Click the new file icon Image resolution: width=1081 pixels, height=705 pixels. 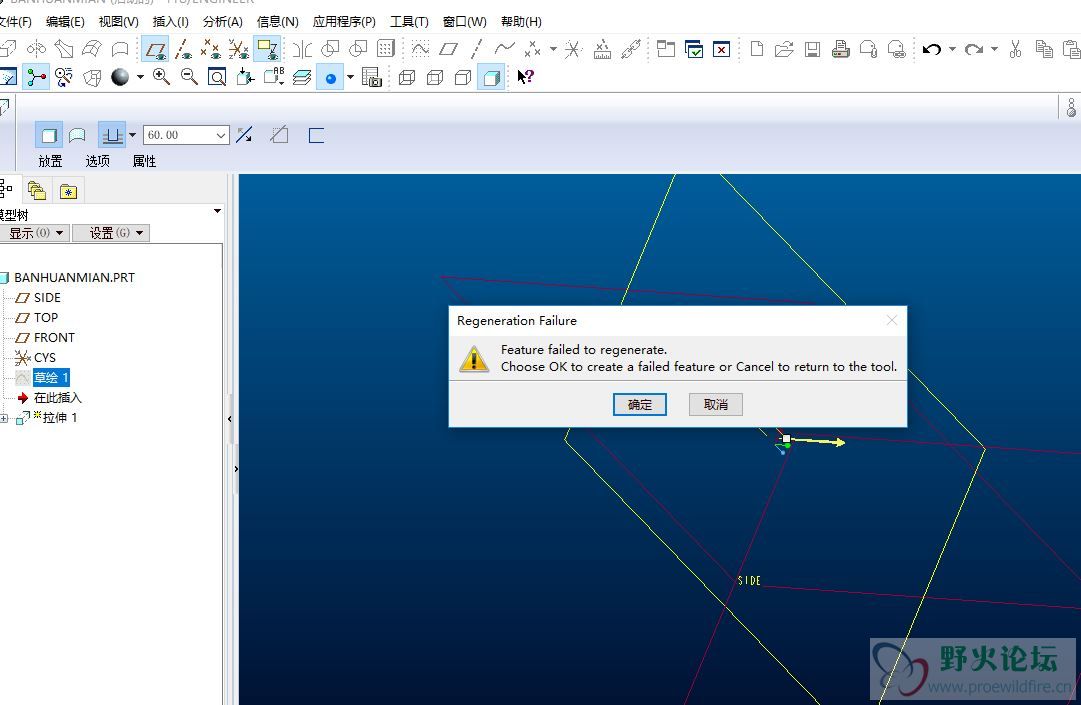[756, 49]
